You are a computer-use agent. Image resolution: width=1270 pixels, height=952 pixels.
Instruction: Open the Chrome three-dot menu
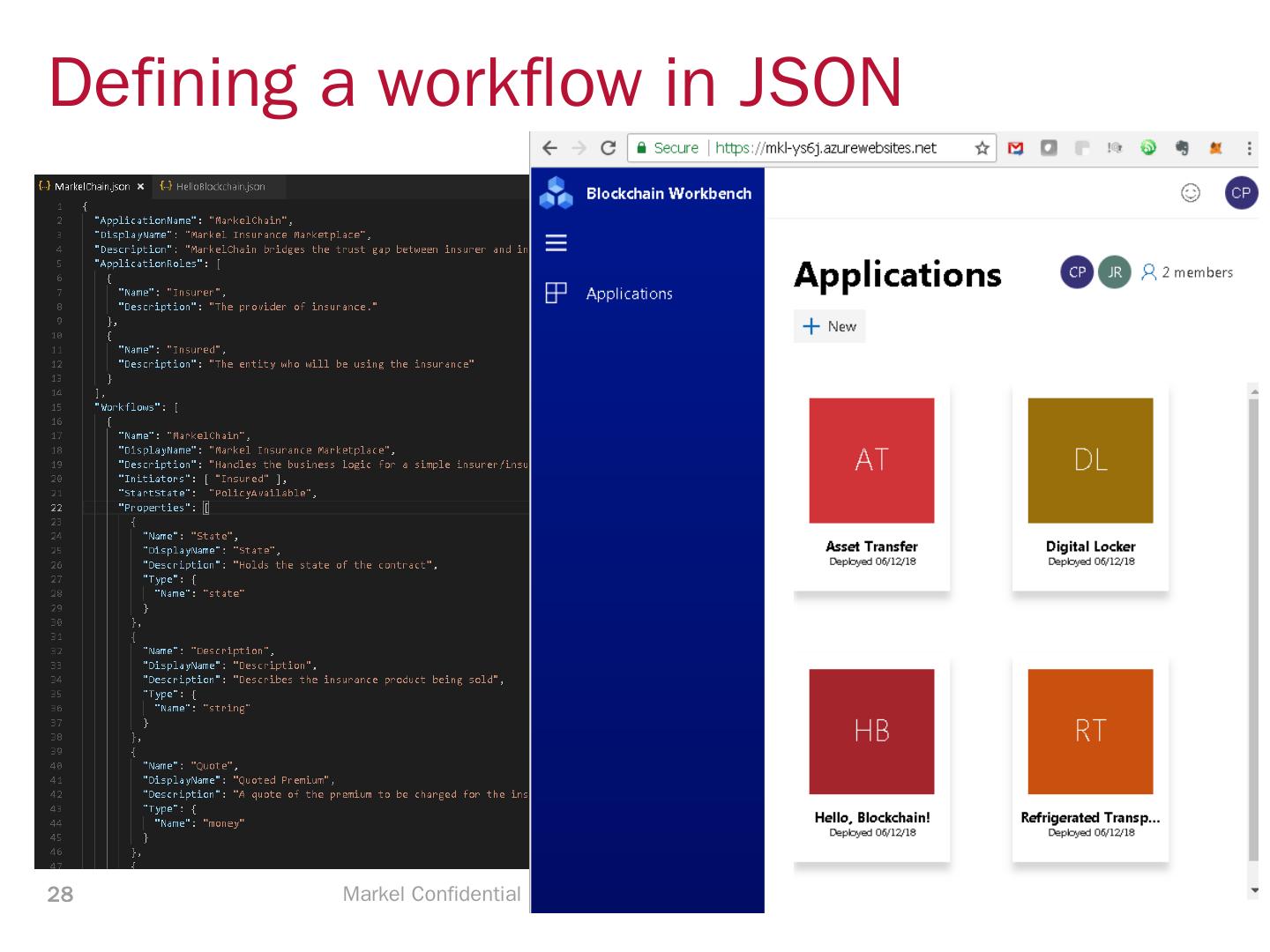[x=1249, y=148]
